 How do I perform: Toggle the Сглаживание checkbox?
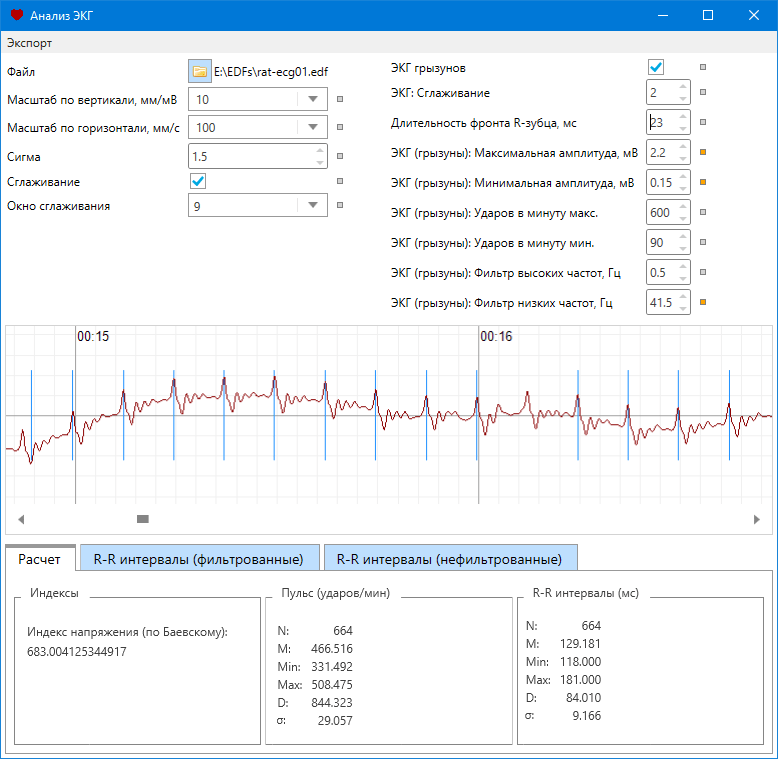click(198, 181)
